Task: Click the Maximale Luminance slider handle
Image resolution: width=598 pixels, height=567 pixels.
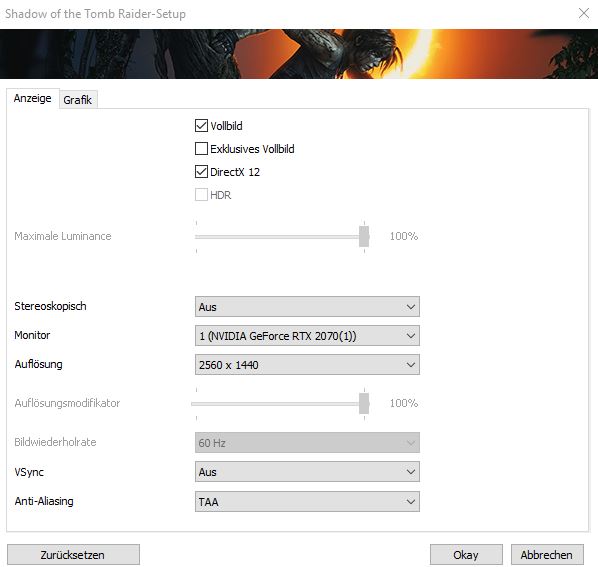Action: click(364, 236)
